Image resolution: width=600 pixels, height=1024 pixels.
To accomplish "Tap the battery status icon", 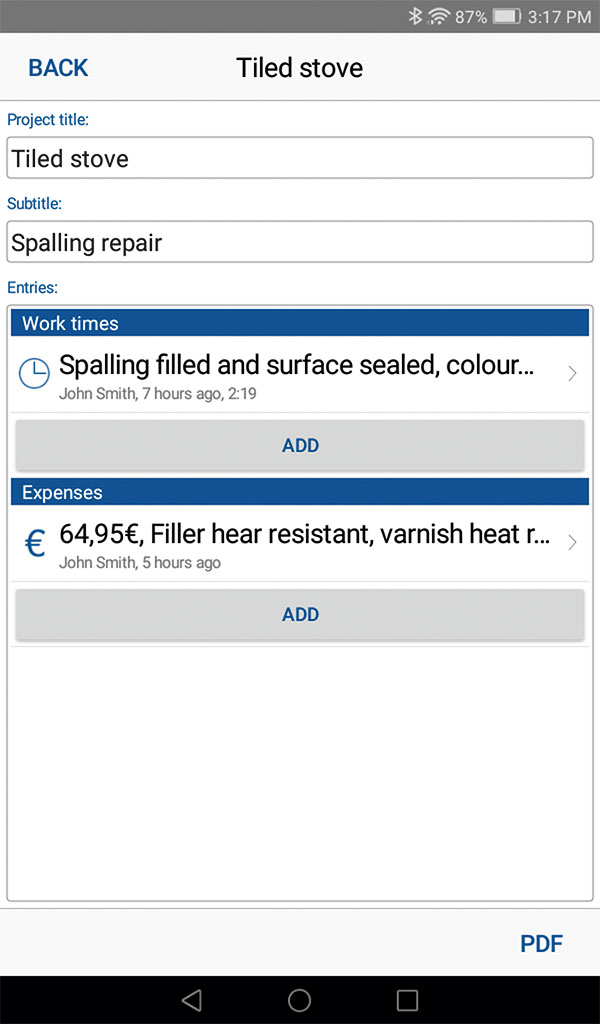I will tap(507, 16).
